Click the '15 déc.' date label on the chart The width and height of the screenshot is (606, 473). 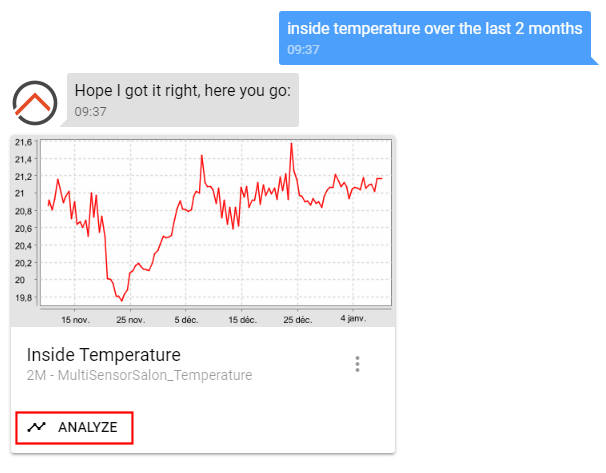pos(243,320)
